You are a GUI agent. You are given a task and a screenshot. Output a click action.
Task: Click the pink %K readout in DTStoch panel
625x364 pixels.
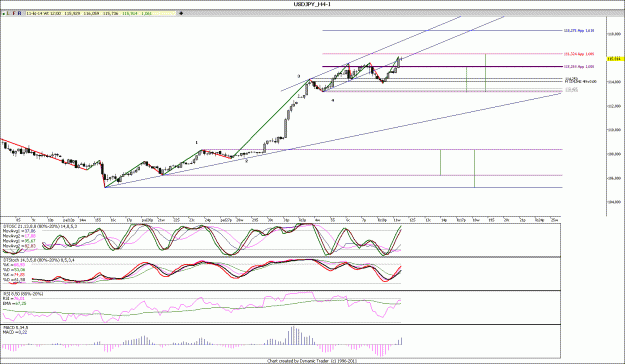(14, 264)
